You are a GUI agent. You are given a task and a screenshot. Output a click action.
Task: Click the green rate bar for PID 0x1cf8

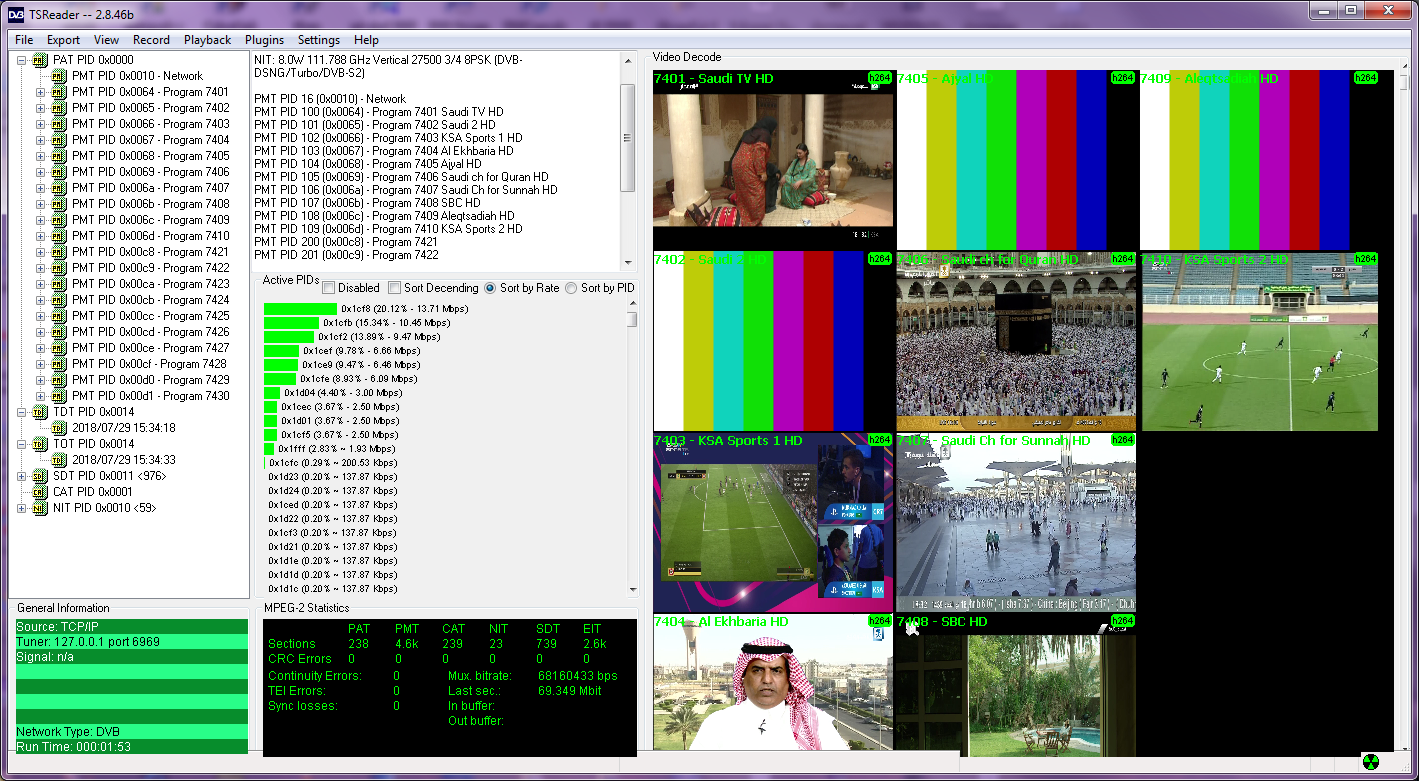pyautogui.click(x=301, y=309)
